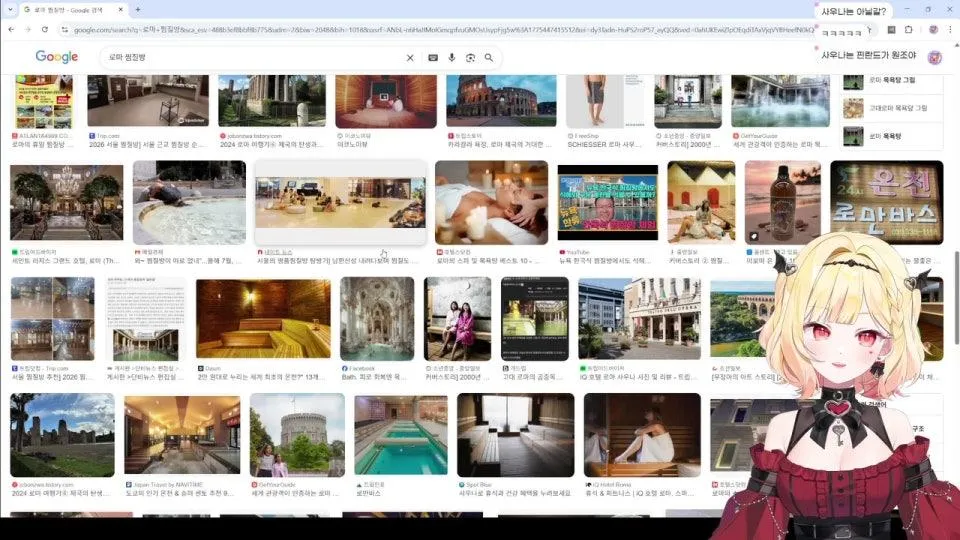Open the turquoise indoor pool image

coord(400,435)
